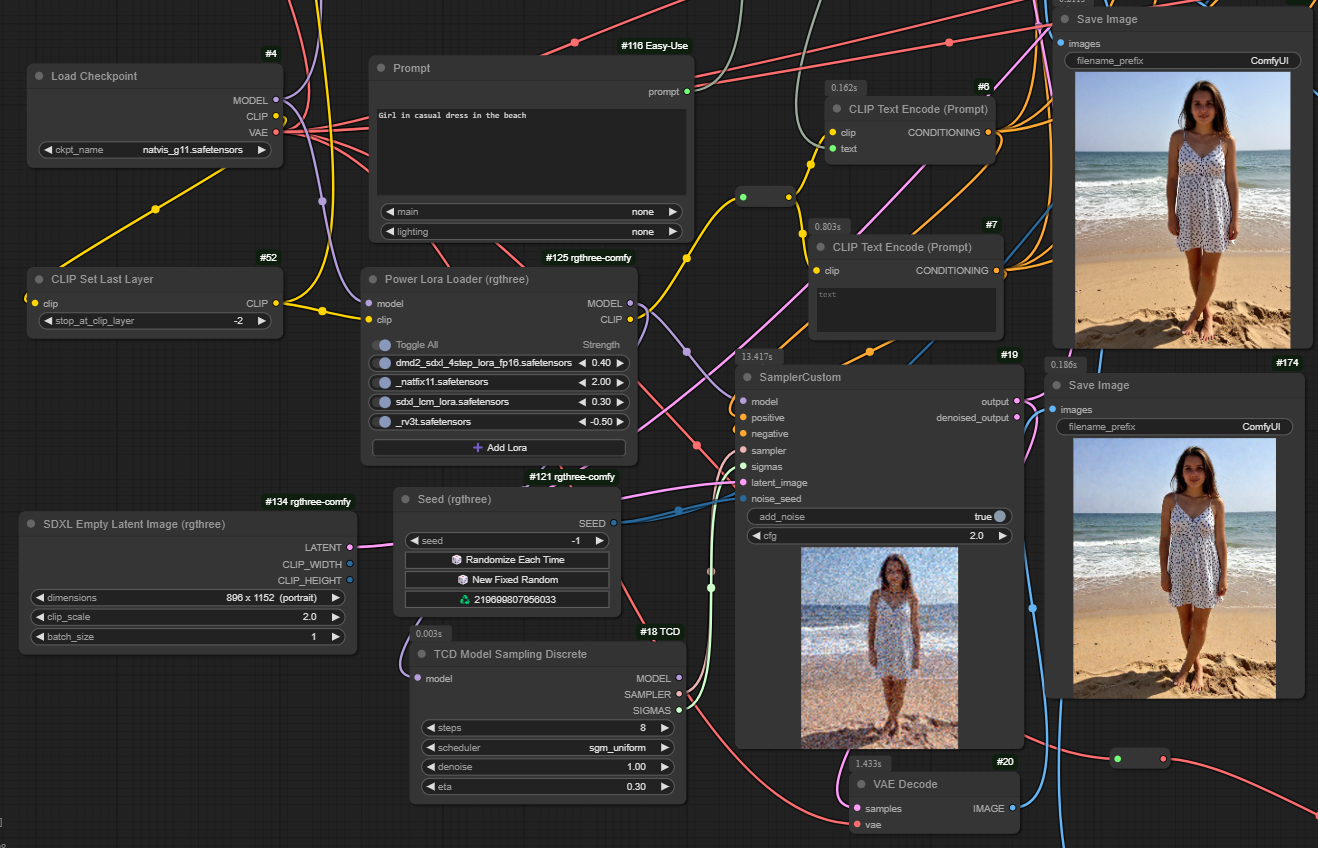The height and width of the screenshot is (848, 1318).
Task: Click the CONDITIONING output port of node #6
Action: [x=988, y=132]
